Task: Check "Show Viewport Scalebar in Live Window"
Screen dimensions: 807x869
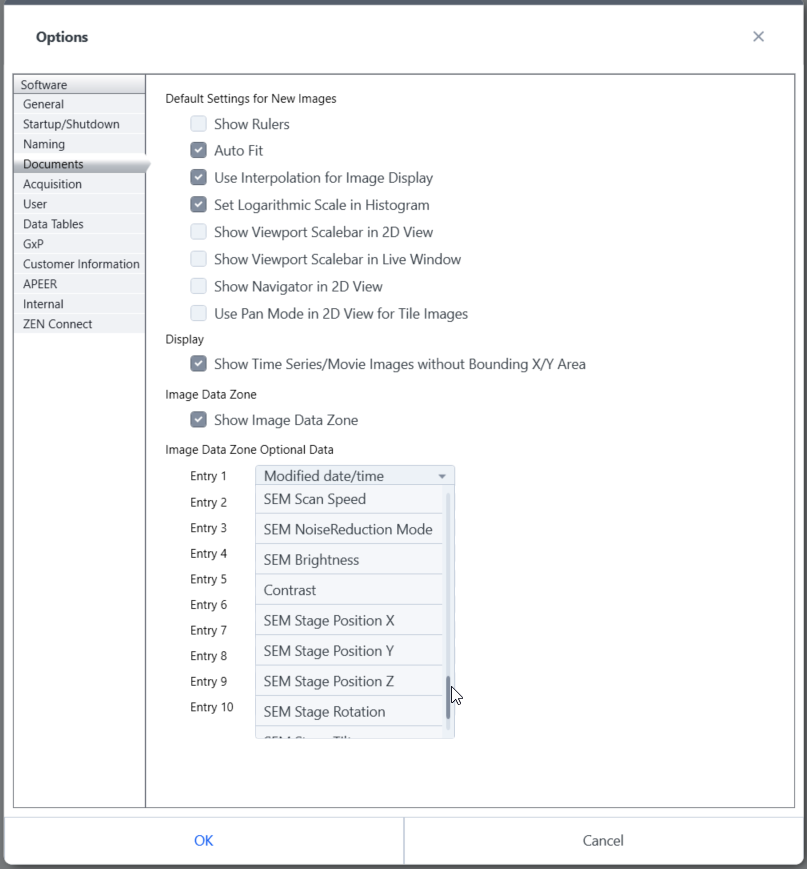Action: 198,258
